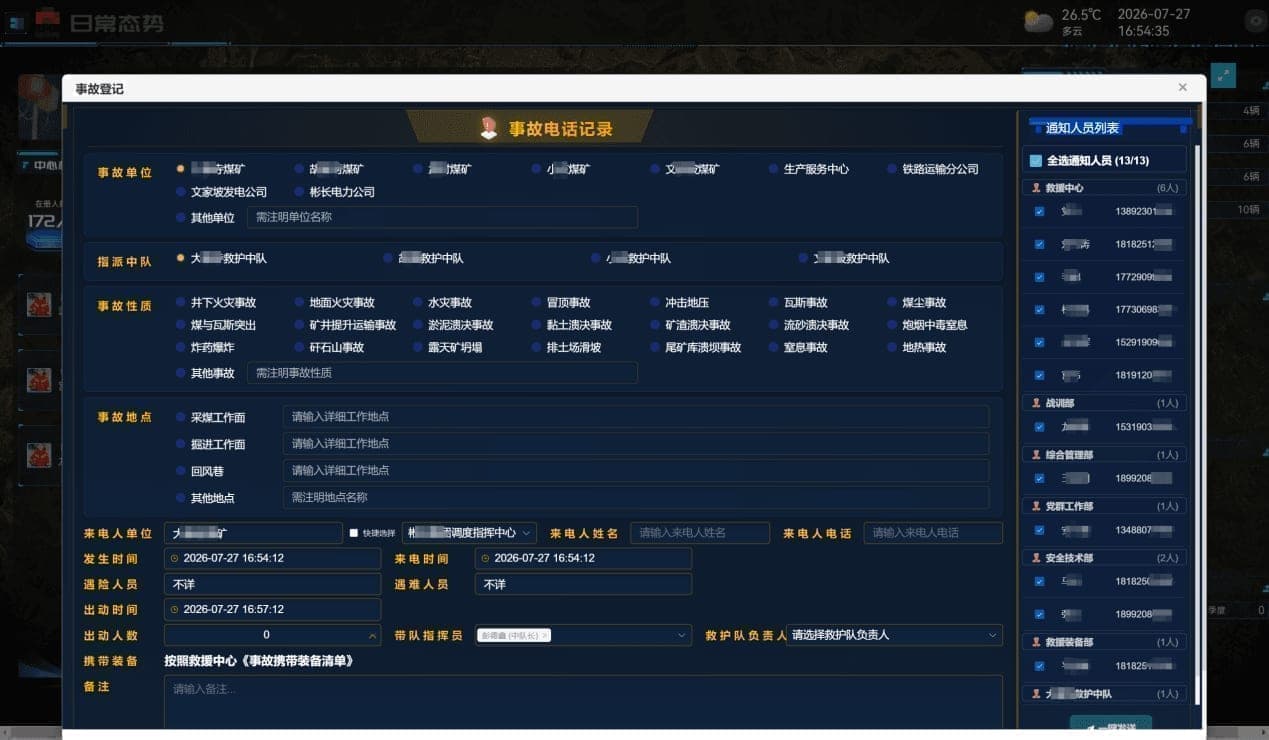Image resolution: width=1269 pixels, height=740 pixels.
Task: Click the 2026-07-27 date in top bar
Action: click(1153, 14)
